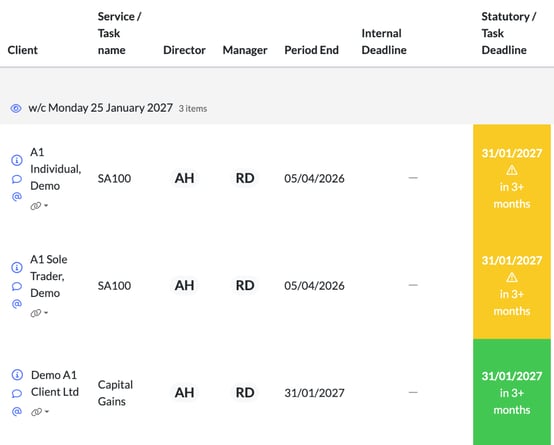The image size is (554, 445).
Task: Click AH director badge in A1 Individual row
Action: (x=184, y=178)
